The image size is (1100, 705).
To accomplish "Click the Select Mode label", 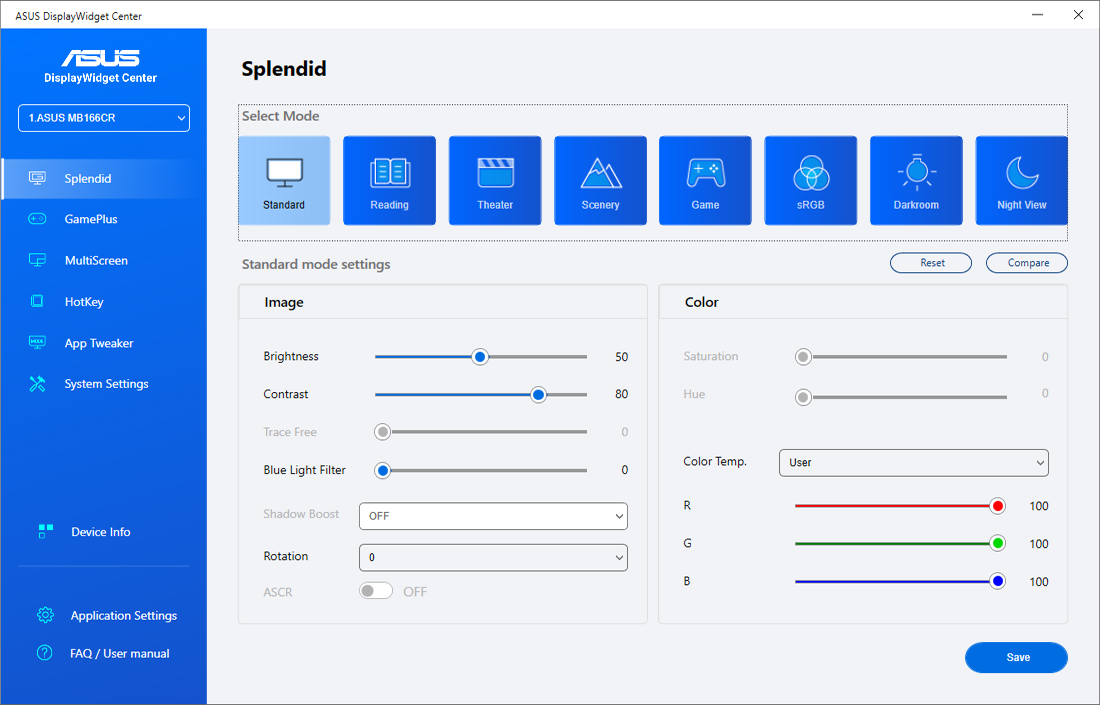I will tap(281, 116).
